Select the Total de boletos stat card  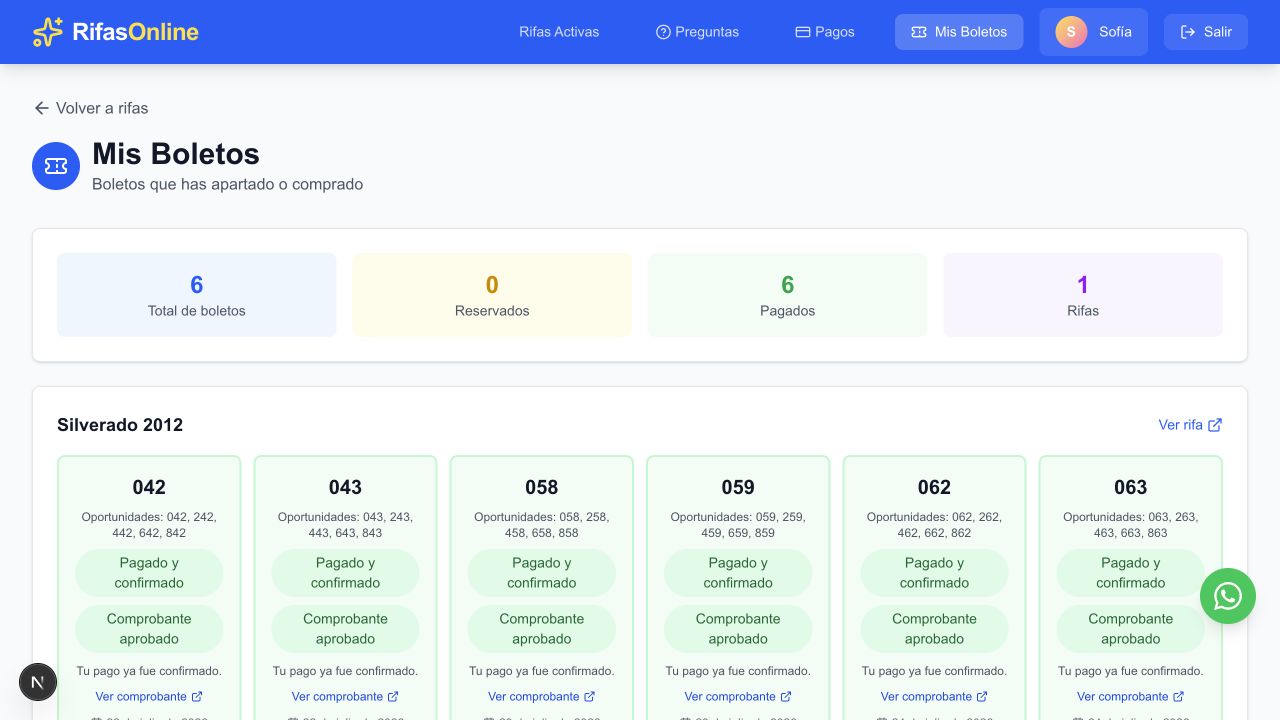(x=197, y=295)
